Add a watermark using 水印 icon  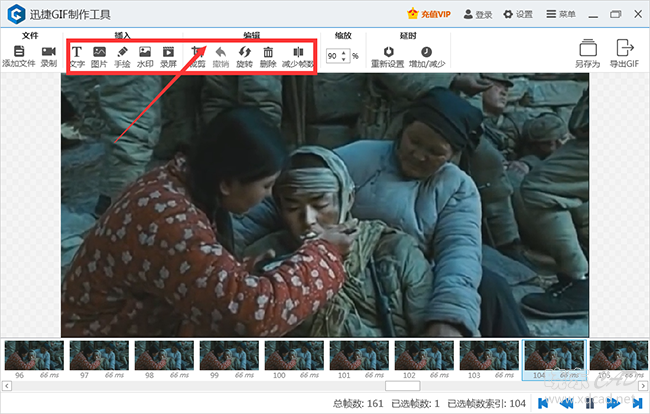click(x=145, y=52)
